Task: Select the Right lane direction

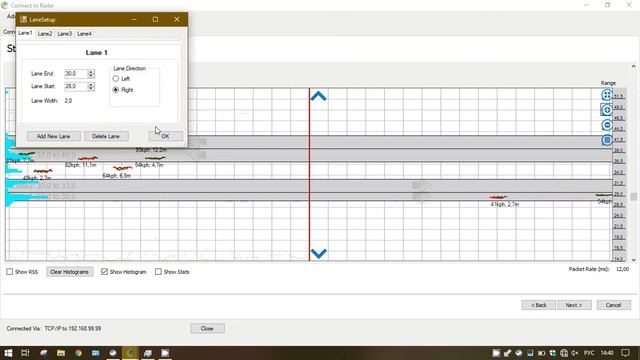Action: point(116,89)
